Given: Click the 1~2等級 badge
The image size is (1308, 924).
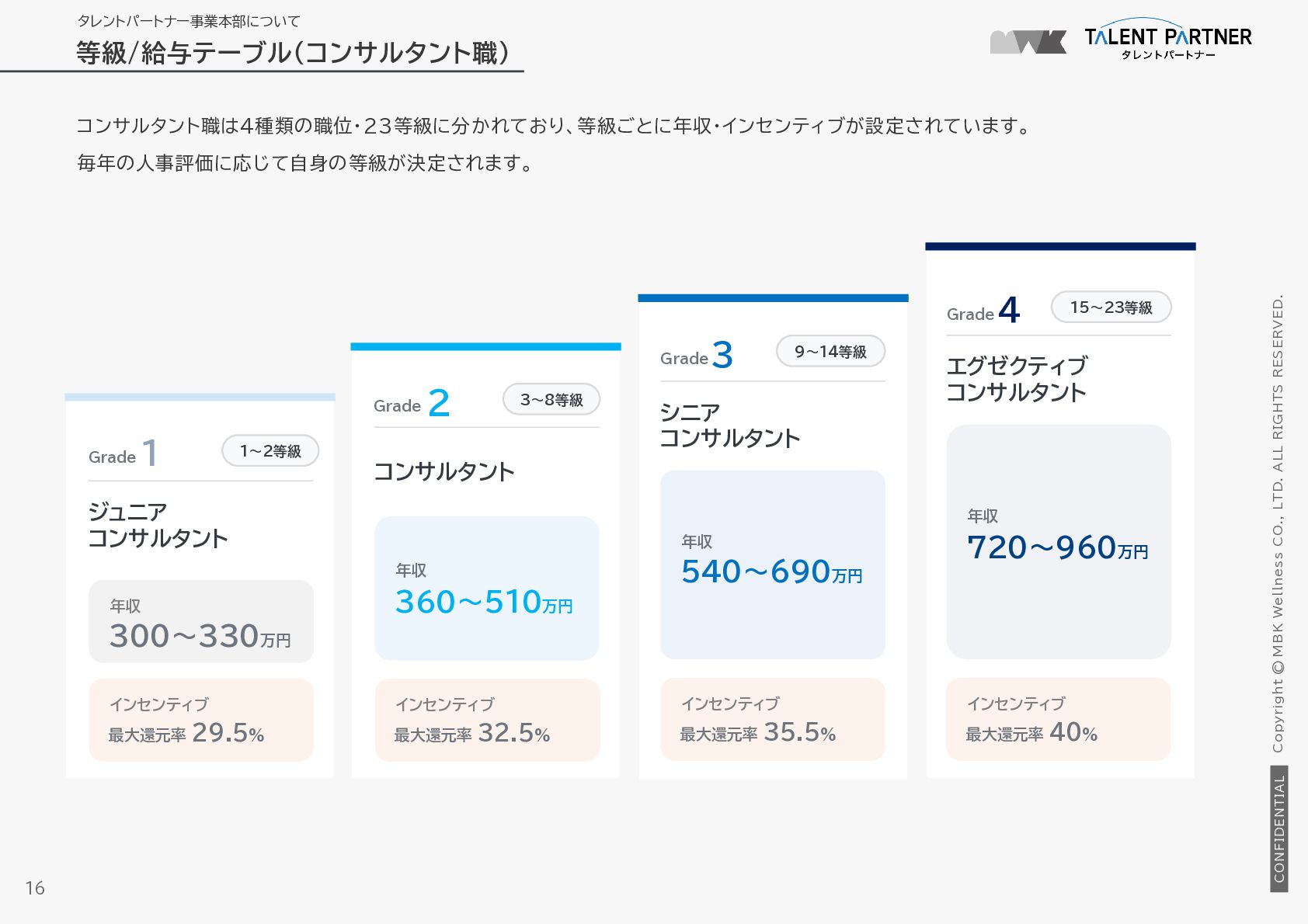Looking at the screenshot, I should [270, 451].
